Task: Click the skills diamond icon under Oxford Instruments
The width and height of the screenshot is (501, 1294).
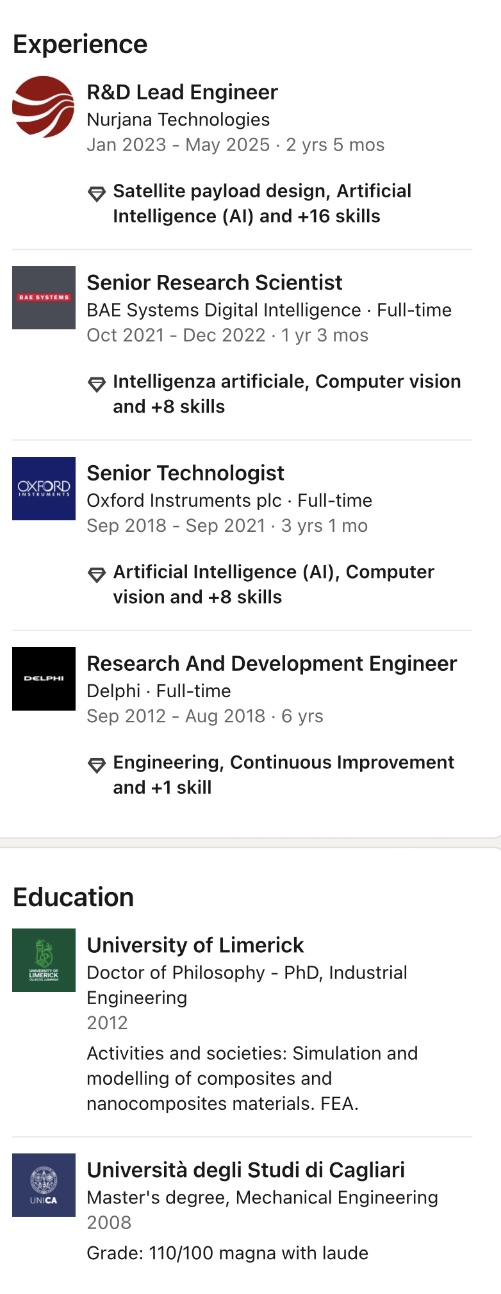Action: click(x=97, y=574)
